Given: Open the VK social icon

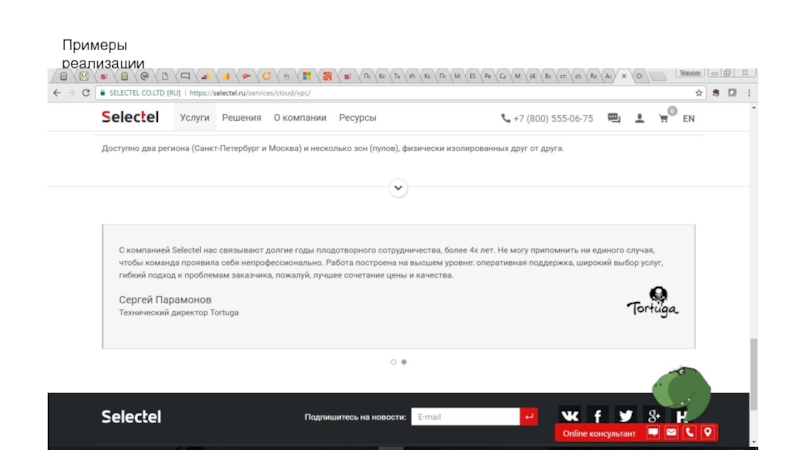Looking at the screenshot, I should coord(569,416).
